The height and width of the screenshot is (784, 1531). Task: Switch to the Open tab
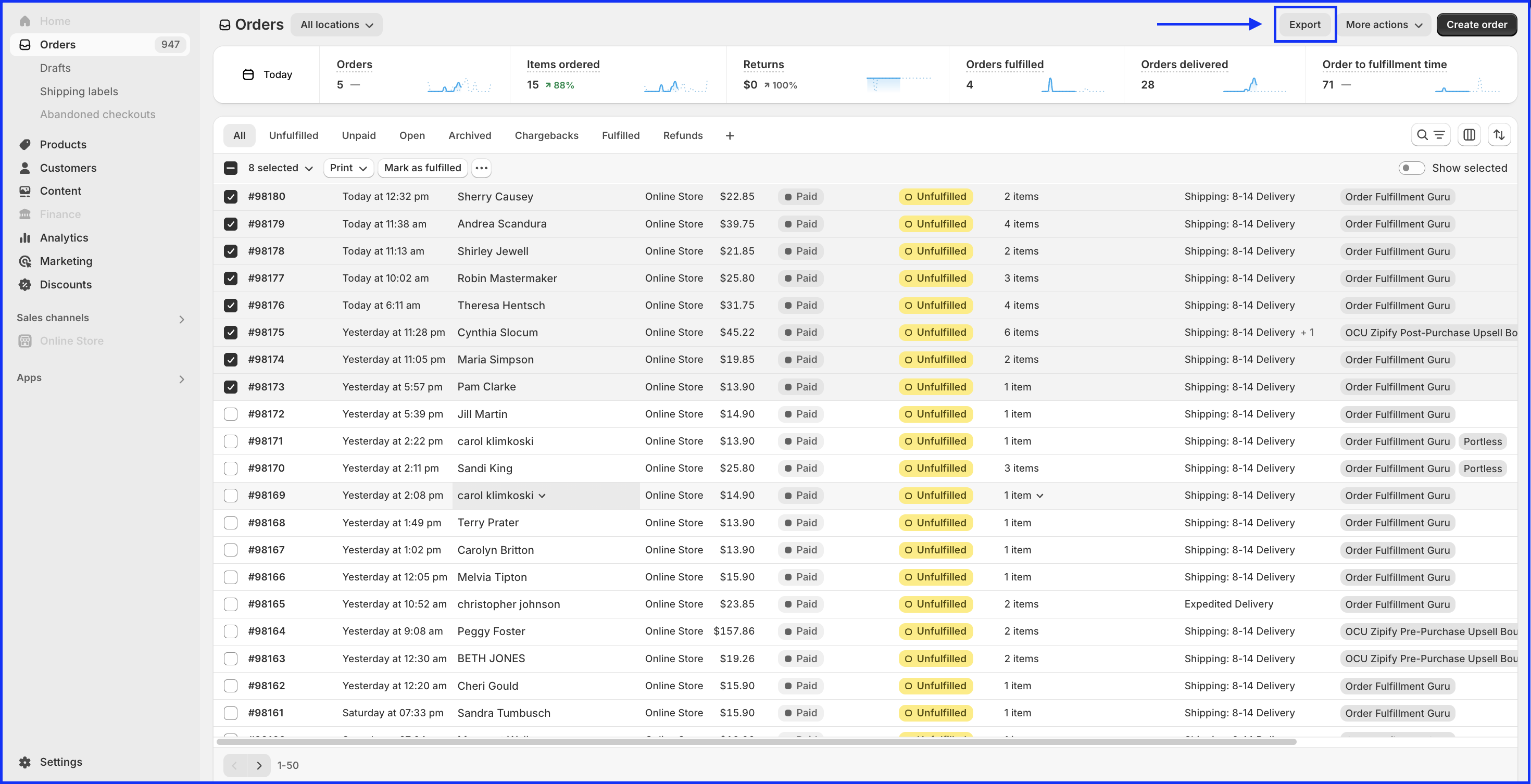coord(412,135)
